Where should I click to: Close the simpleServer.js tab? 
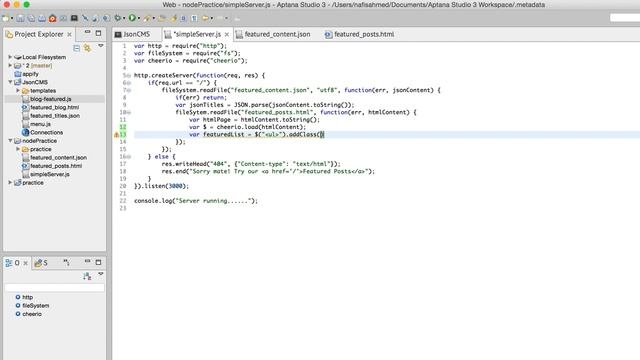click(227, 35)
